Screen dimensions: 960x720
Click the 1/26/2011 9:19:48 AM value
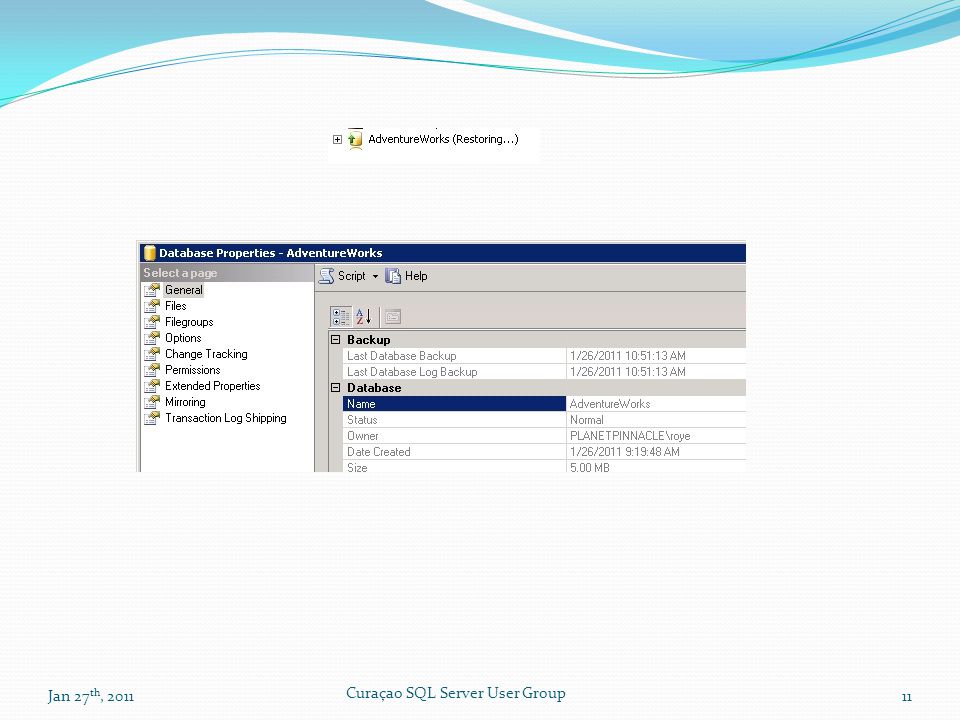coord(624,452)
